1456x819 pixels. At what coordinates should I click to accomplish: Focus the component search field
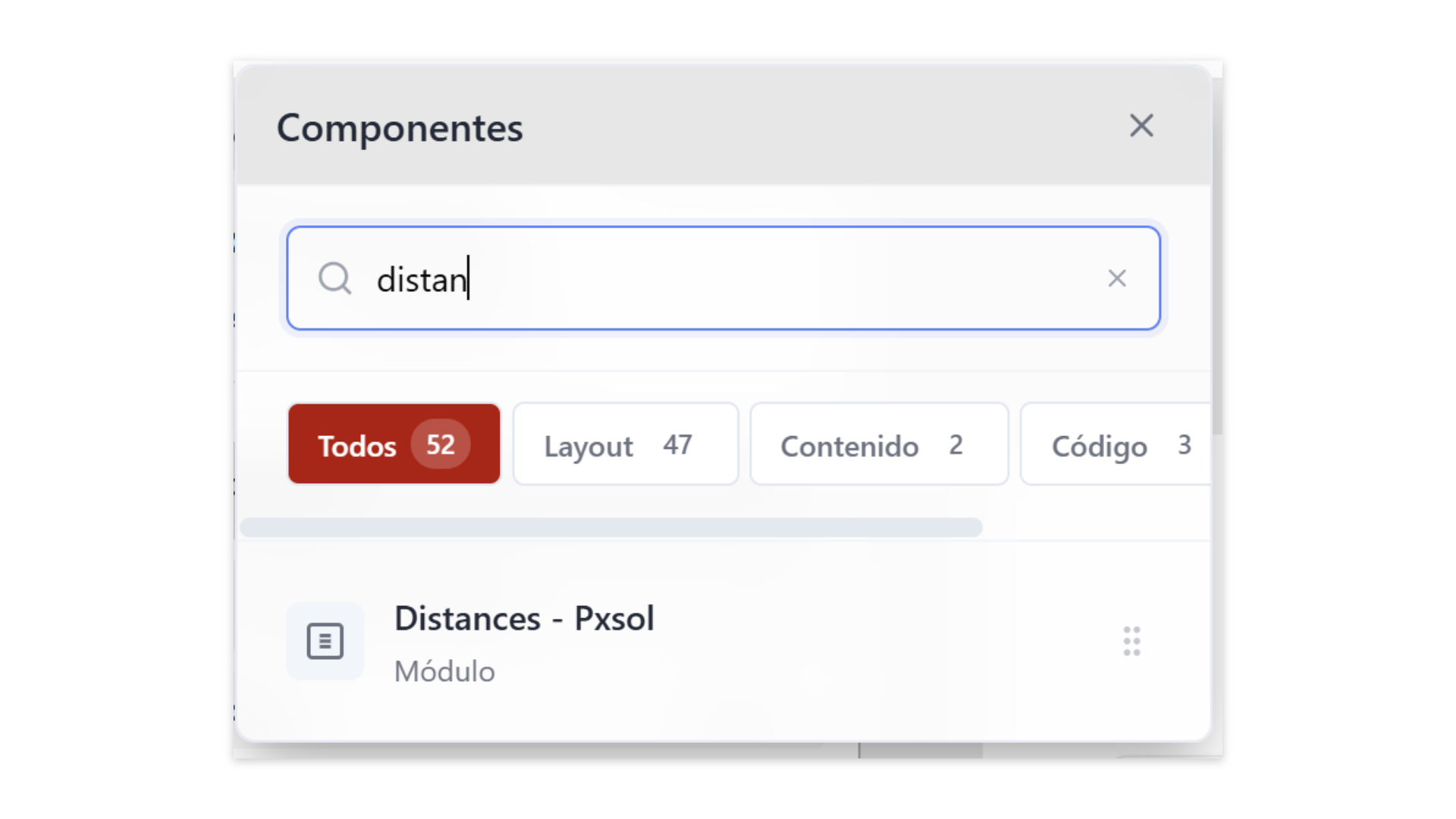tap(758, 278)
